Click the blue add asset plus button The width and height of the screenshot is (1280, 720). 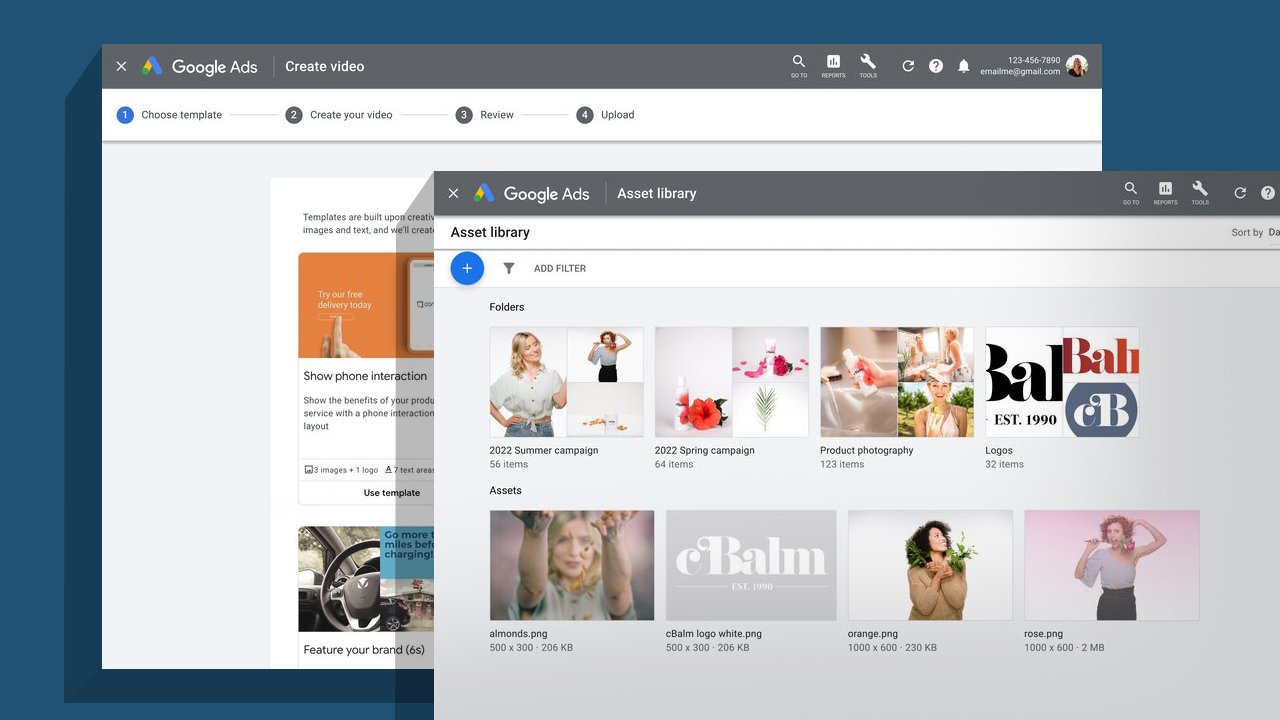click(467, 268)
